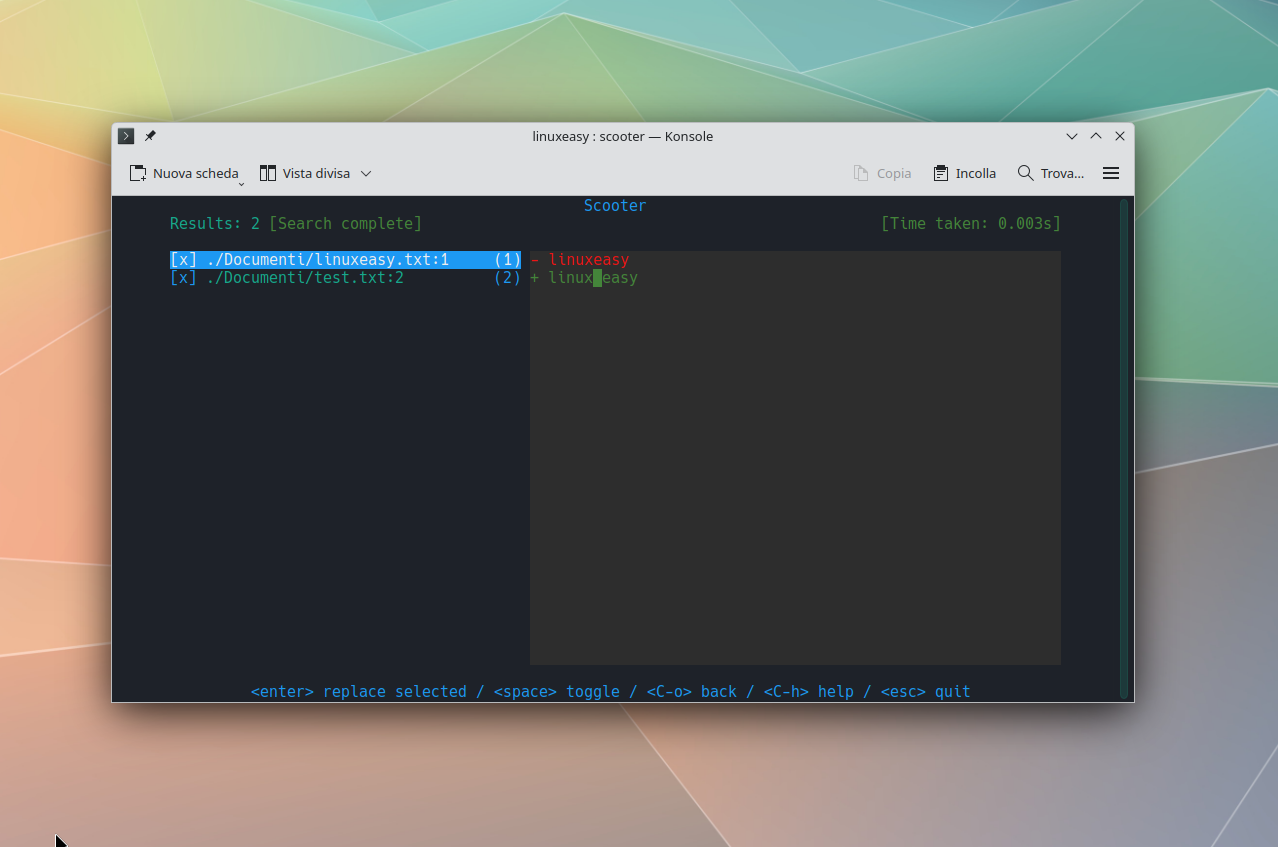
Task: Toggle checkbox for linuxeasy.txt:1 result
Action: click(183, 260)
